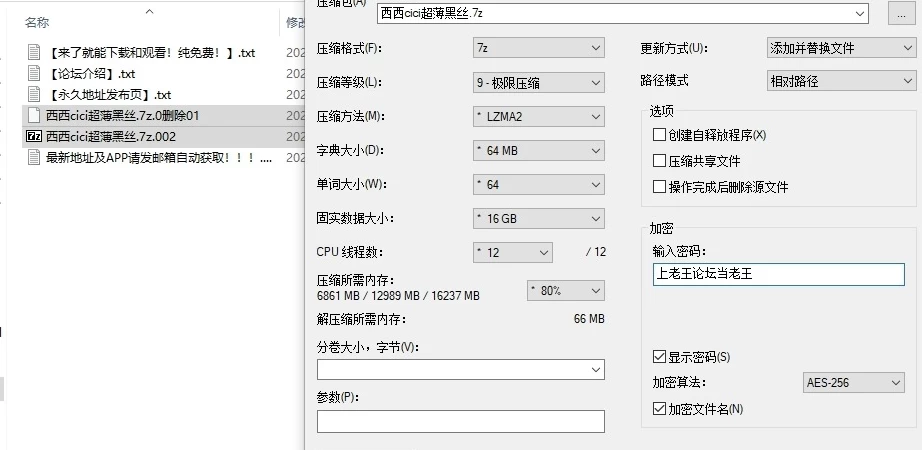Select file name 西西cici超薄黑丝.7z.0删除01
This screenshot has width=922, height=450.
pyautogui.click(x=122, y=115)
